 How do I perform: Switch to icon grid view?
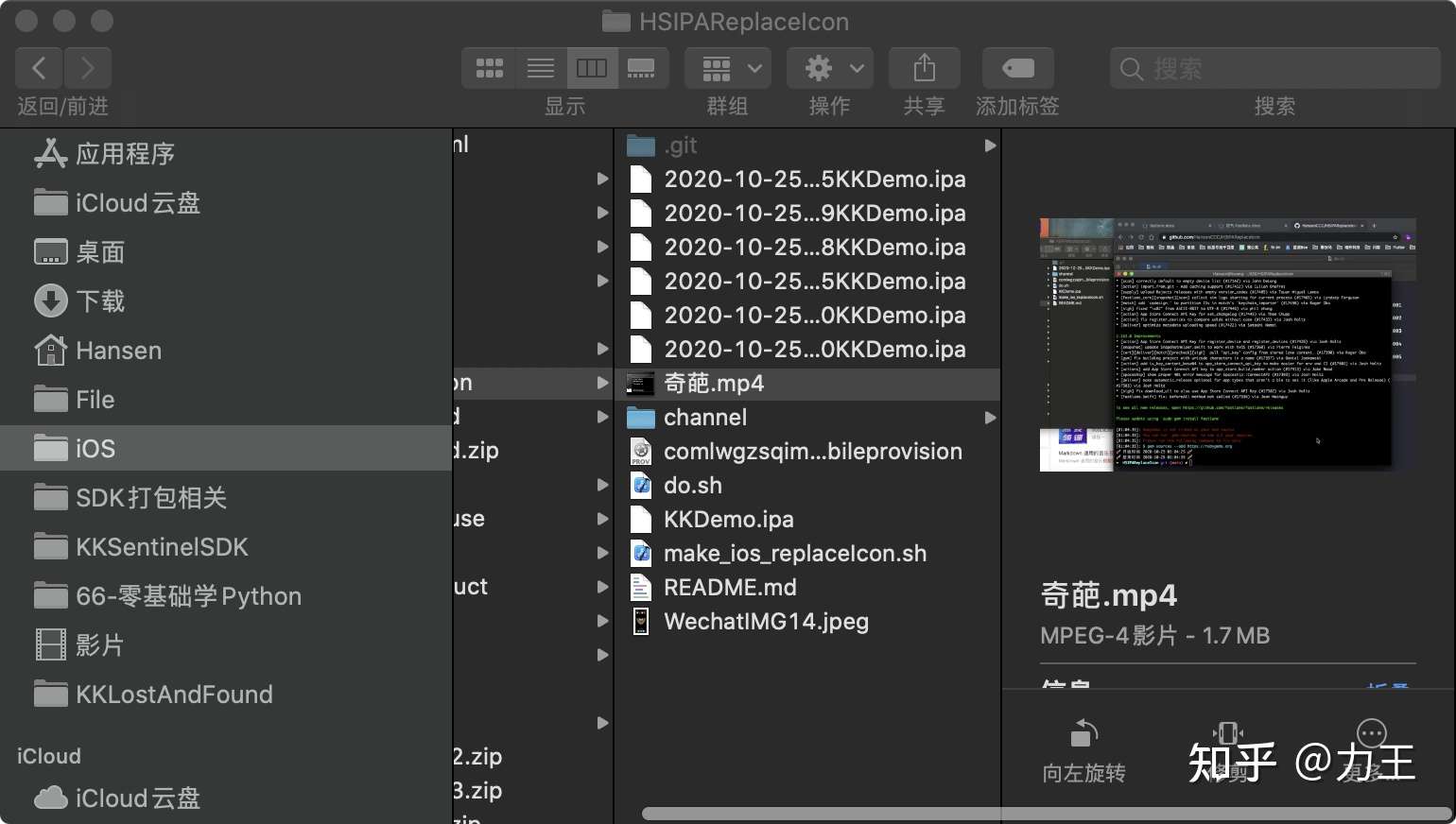coord(489,68)
